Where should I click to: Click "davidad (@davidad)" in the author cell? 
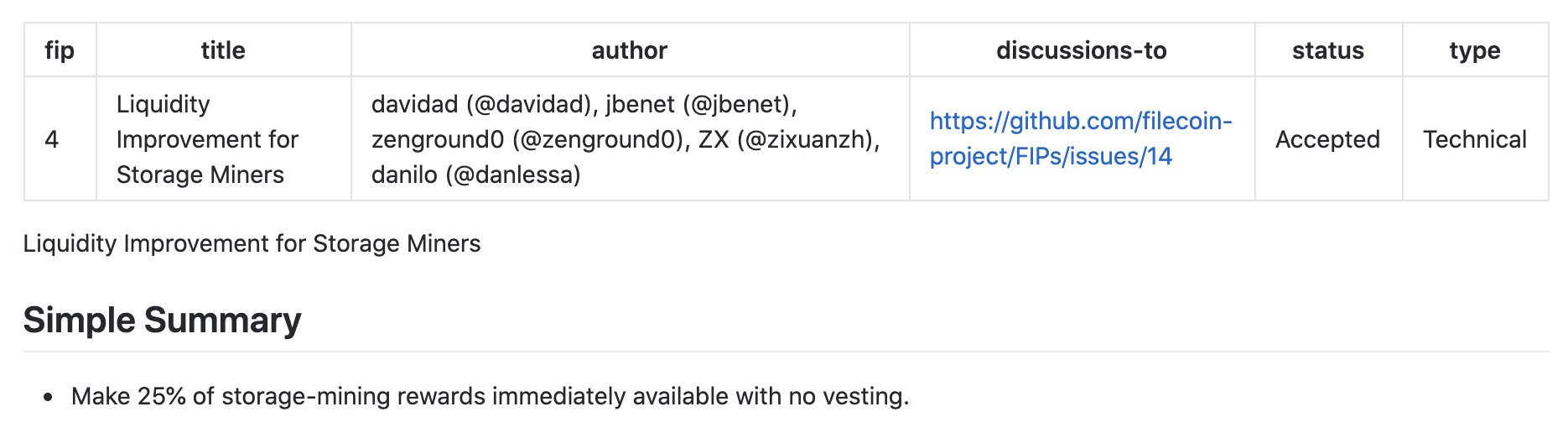point(480,104)
